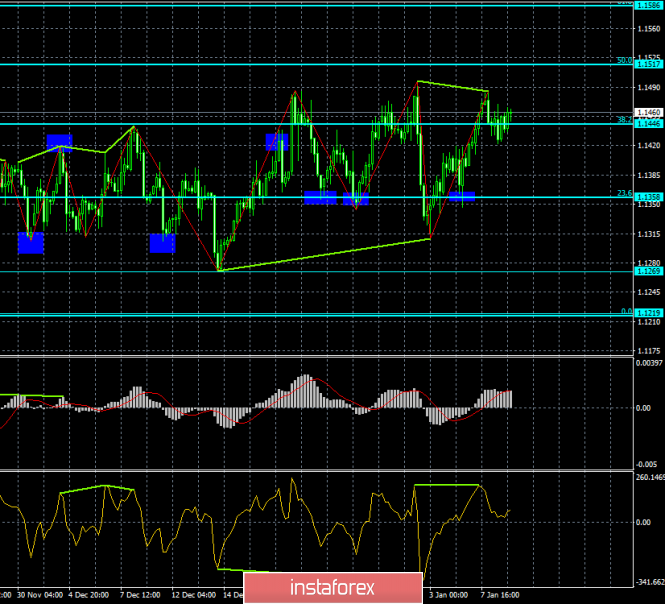Click the -341.662 oscillator scale value
665x604 pixels.
[650, 582]
